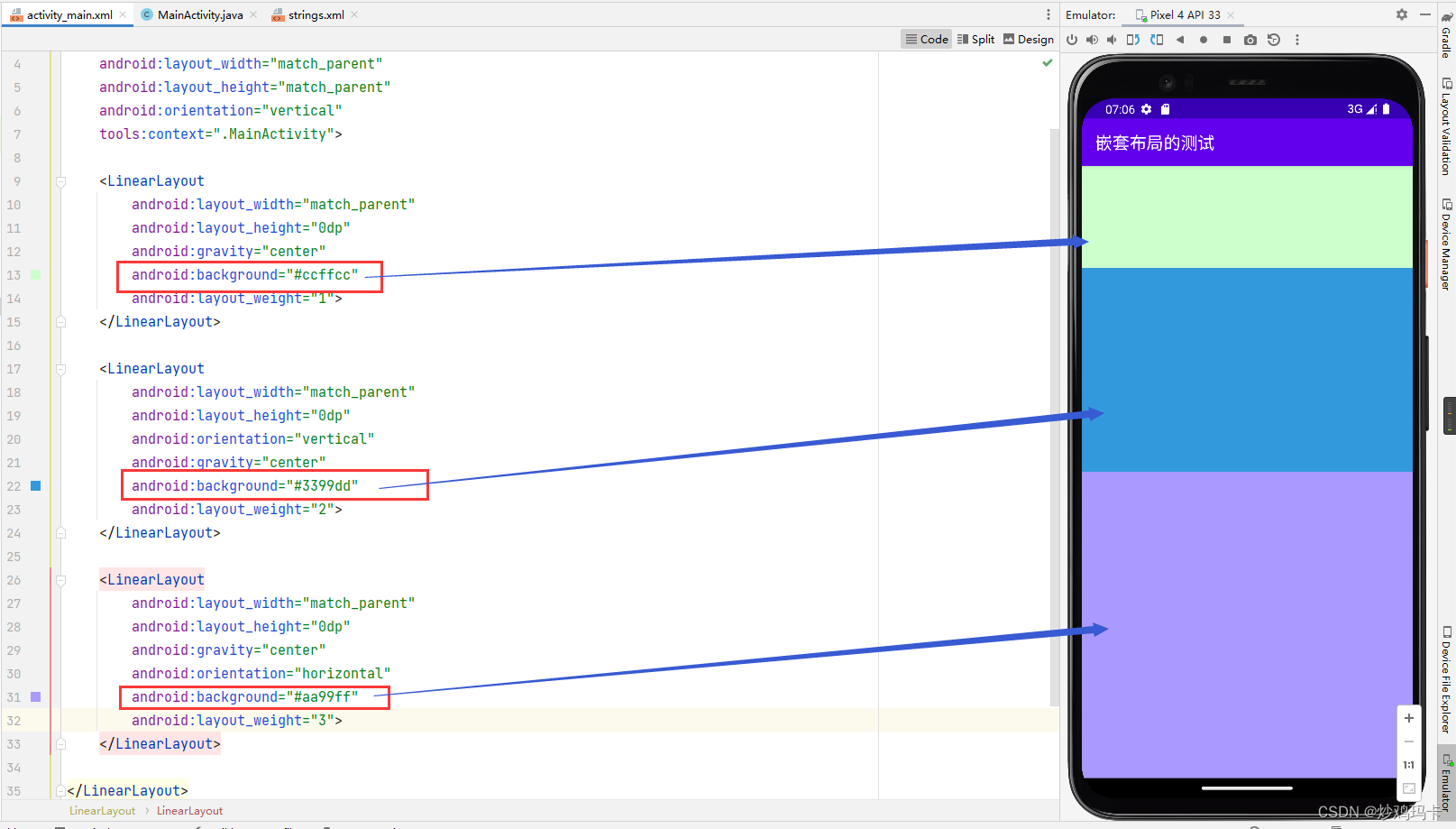Click line number 26 in gutter
This screenshot has width=1456, height=829.
coord(14,580)
